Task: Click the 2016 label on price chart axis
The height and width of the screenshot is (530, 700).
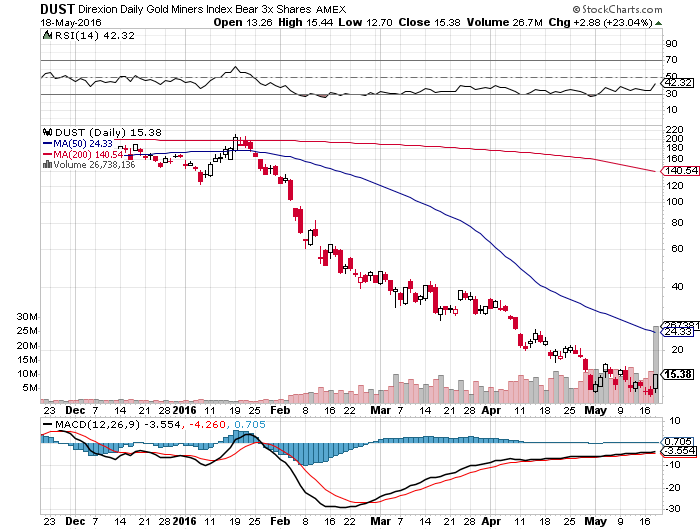Action: coord(184,410)
